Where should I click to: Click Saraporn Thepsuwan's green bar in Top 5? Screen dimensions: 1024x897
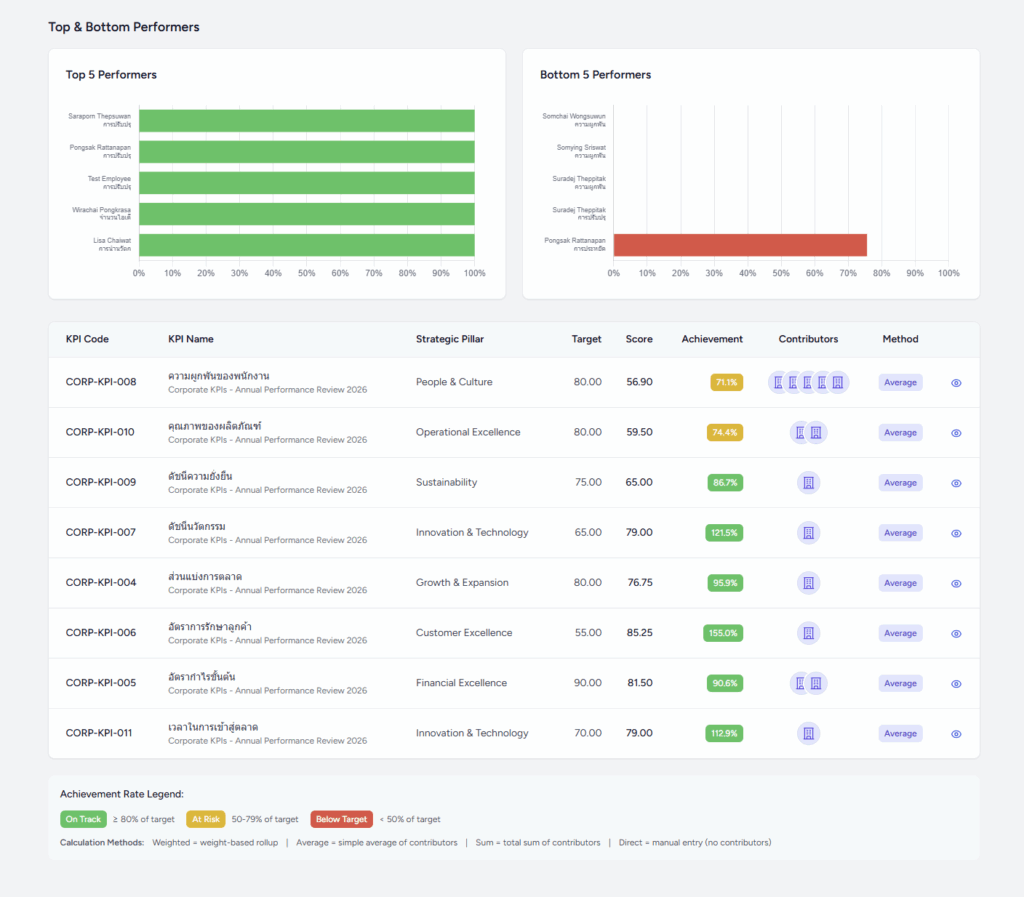tap(306, 120)
